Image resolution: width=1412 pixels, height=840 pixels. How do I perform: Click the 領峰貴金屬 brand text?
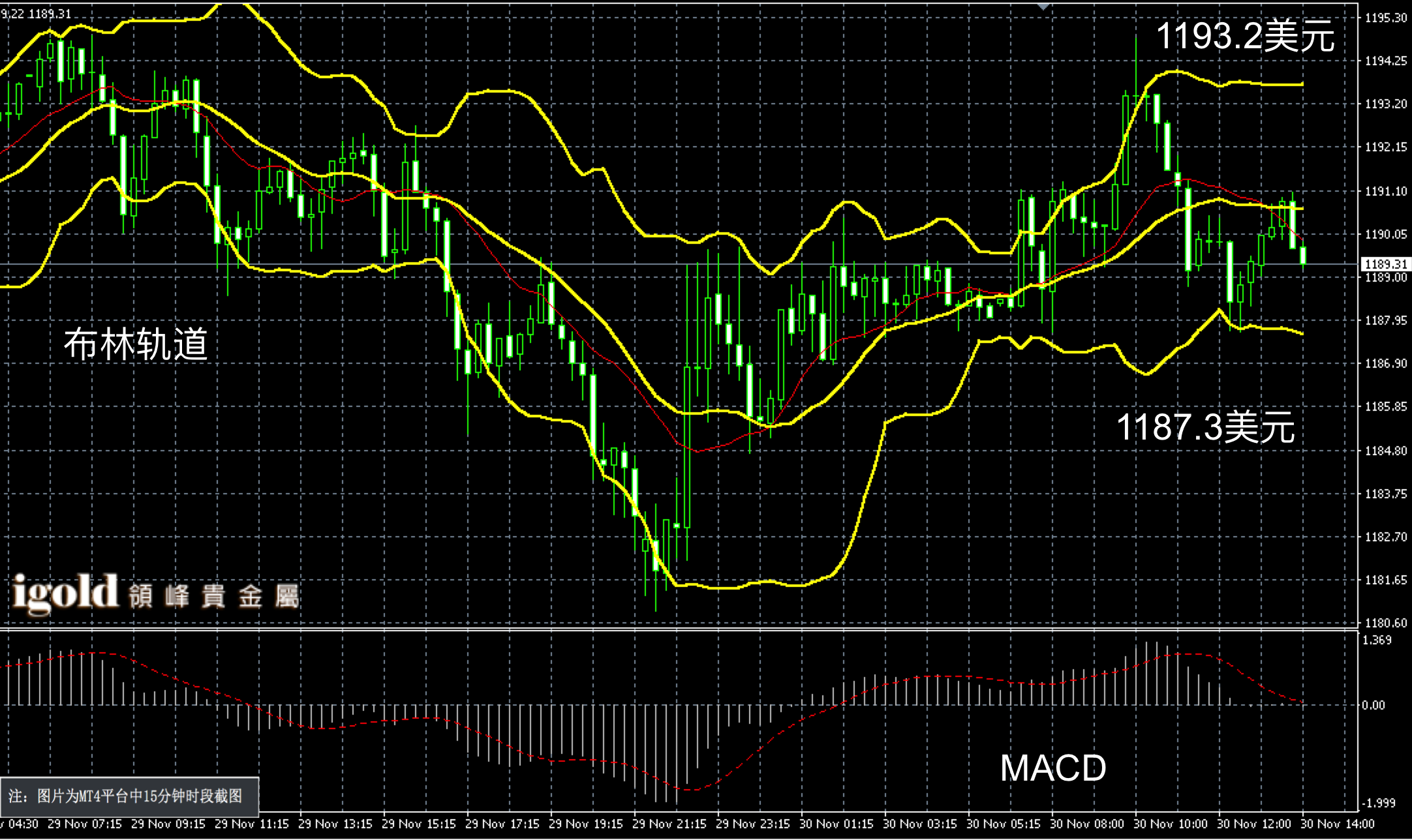213,596
